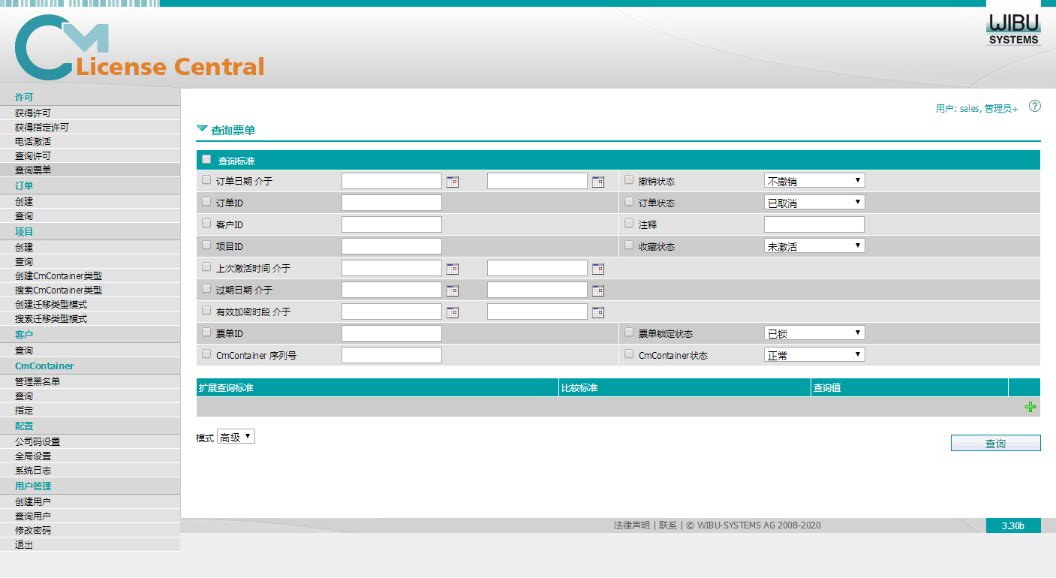
Task: Click 退出 to log out
Action: [24, 544]
